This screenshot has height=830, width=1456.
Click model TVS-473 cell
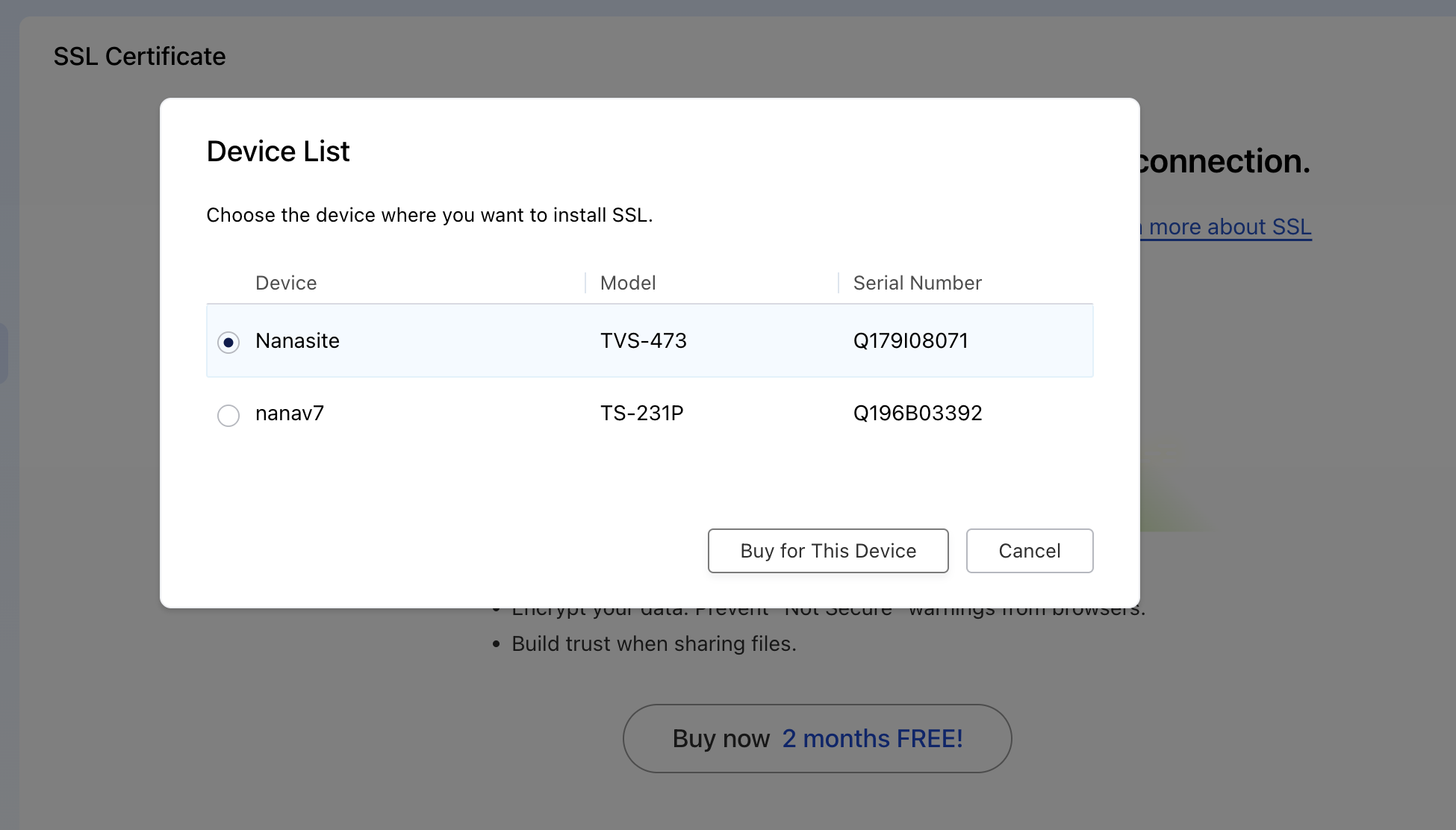click(x=643, y=340)
